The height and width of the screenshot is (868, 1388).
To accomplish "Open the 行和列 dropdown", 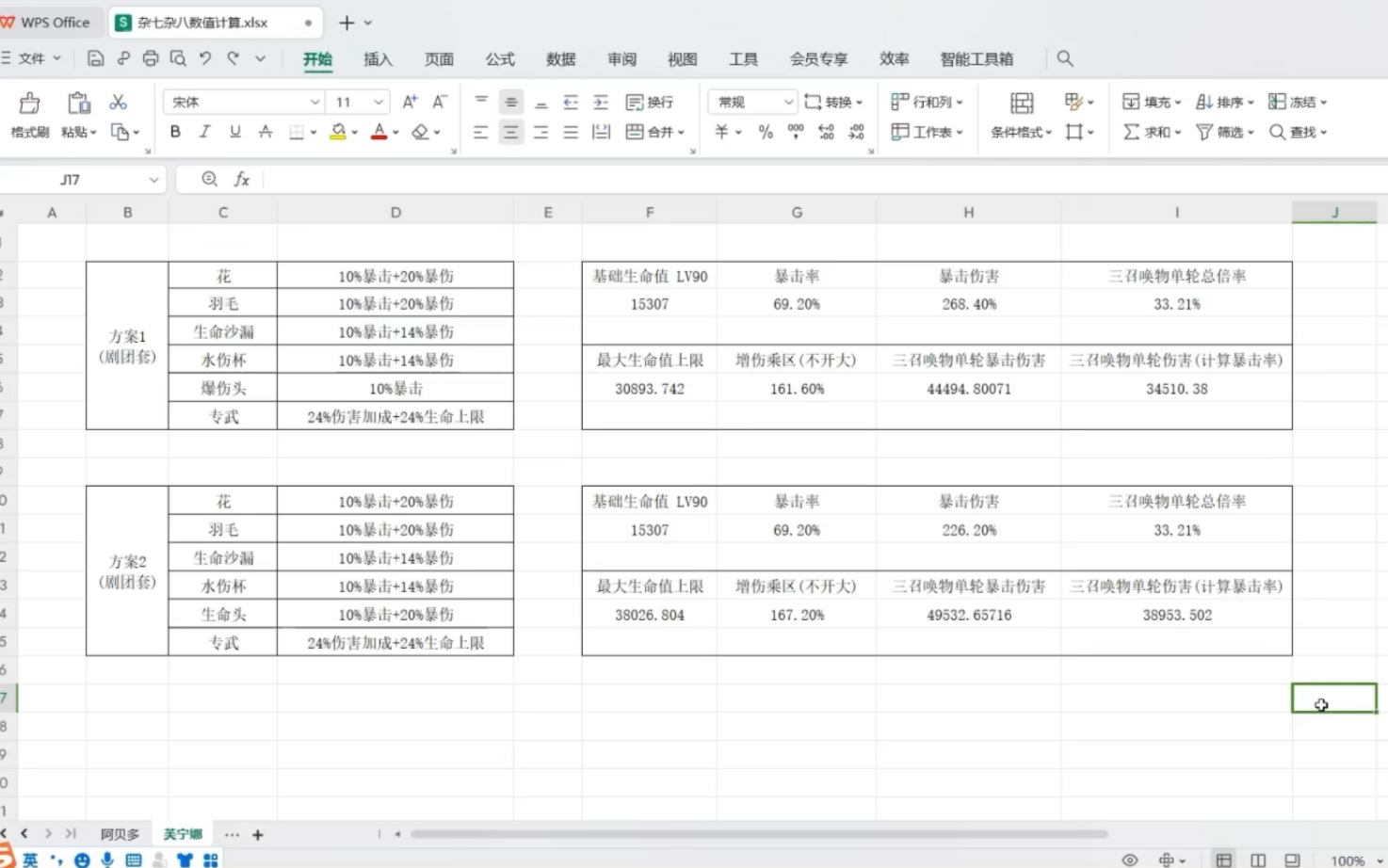I will (x=927, y=102).
